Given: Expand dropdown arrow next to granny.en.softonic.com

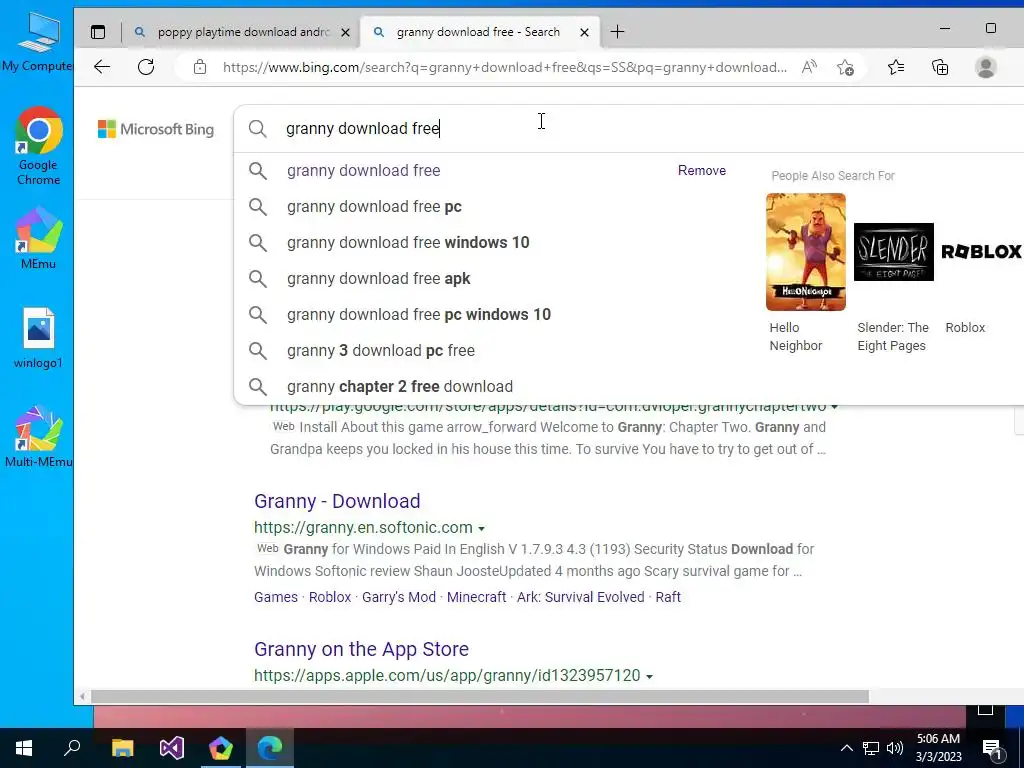Looking at the screenshot, I should pos(481,528).
